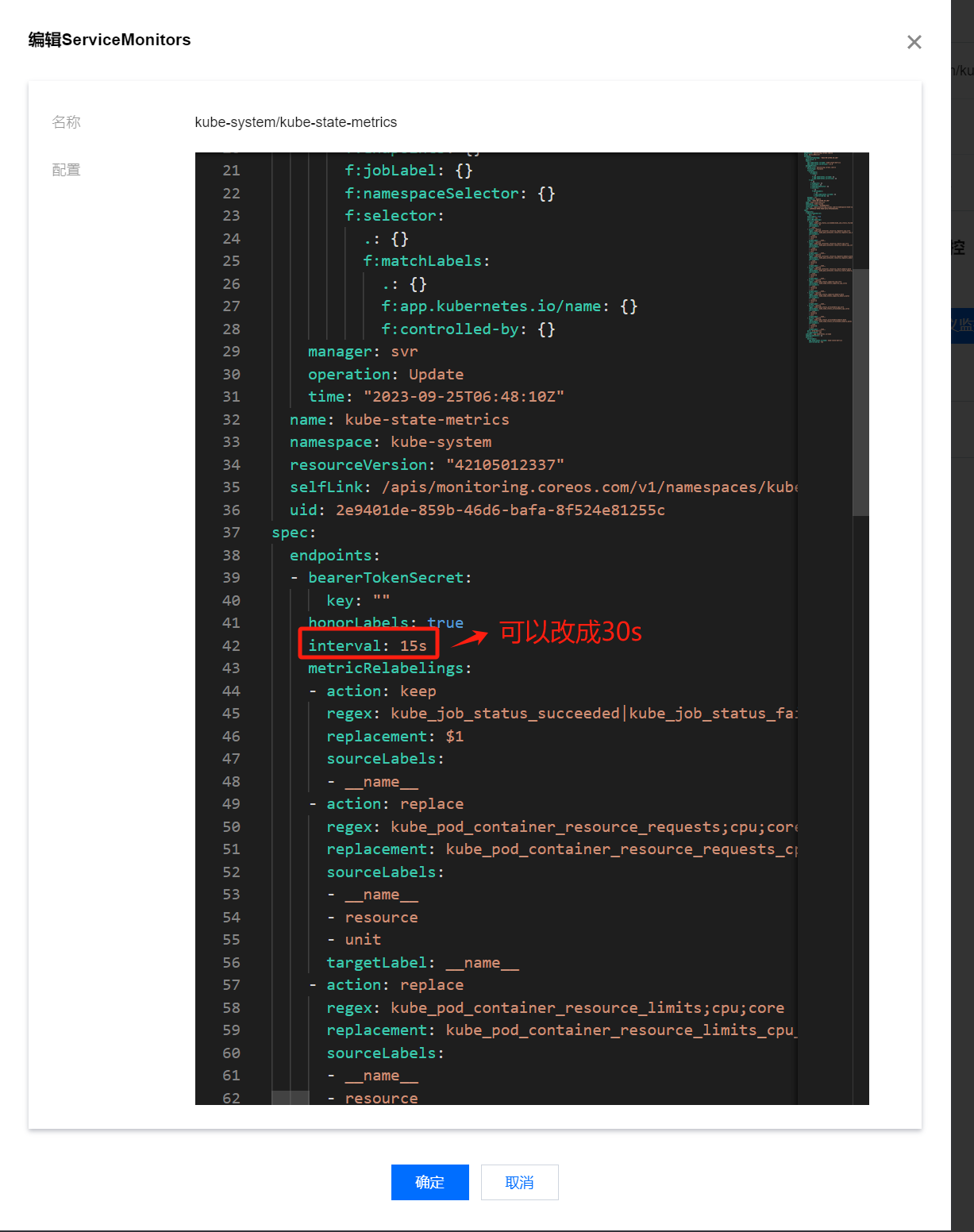
Task: Click the resourceVersion "42105012337" value
Action: coord(505,464)
